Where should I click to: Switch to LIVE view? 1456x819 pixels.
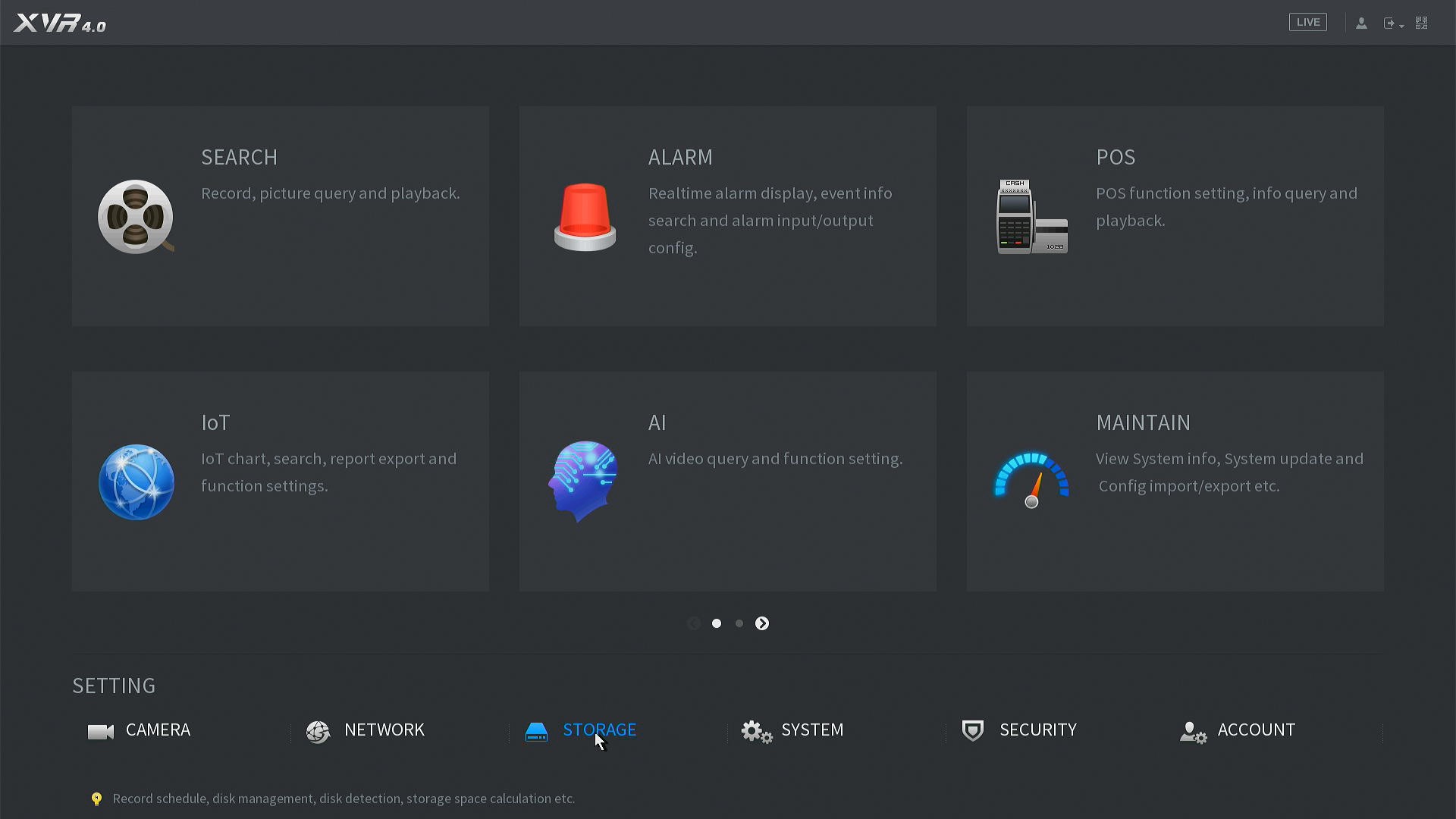1308,22
